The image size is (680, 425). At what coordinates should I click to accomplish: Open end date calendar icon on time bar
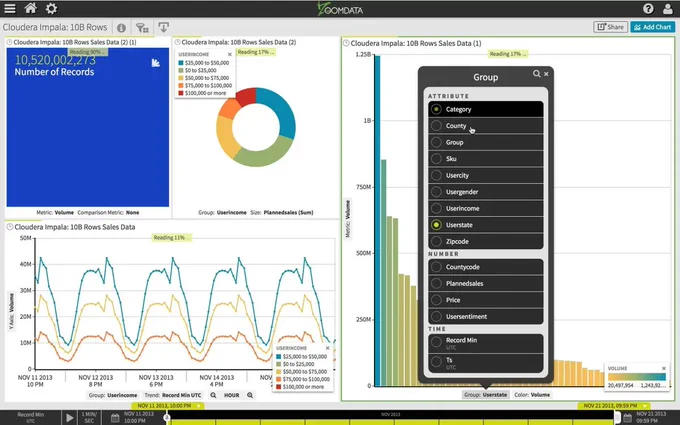click(628, 418)
